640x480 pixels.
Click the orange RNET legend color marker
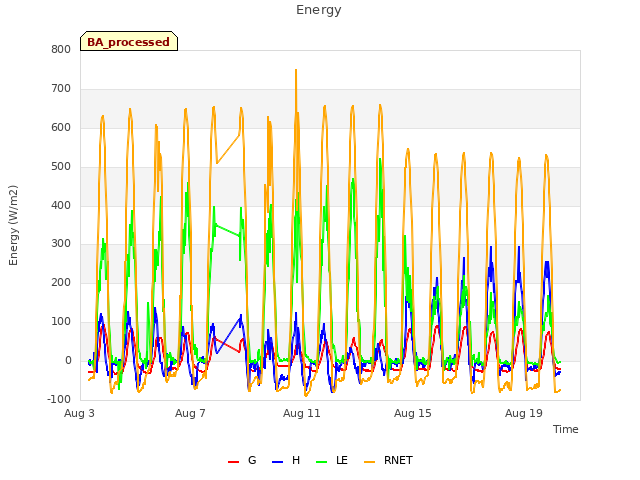coord(369,462)
